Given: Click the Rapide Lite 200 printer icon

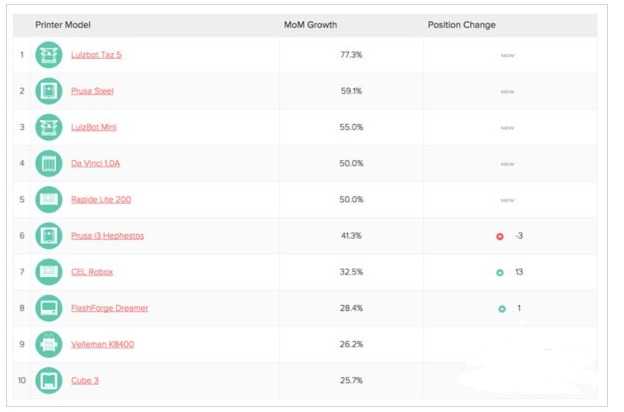Looking at the screenshot, I should click(x=48, y=199).
